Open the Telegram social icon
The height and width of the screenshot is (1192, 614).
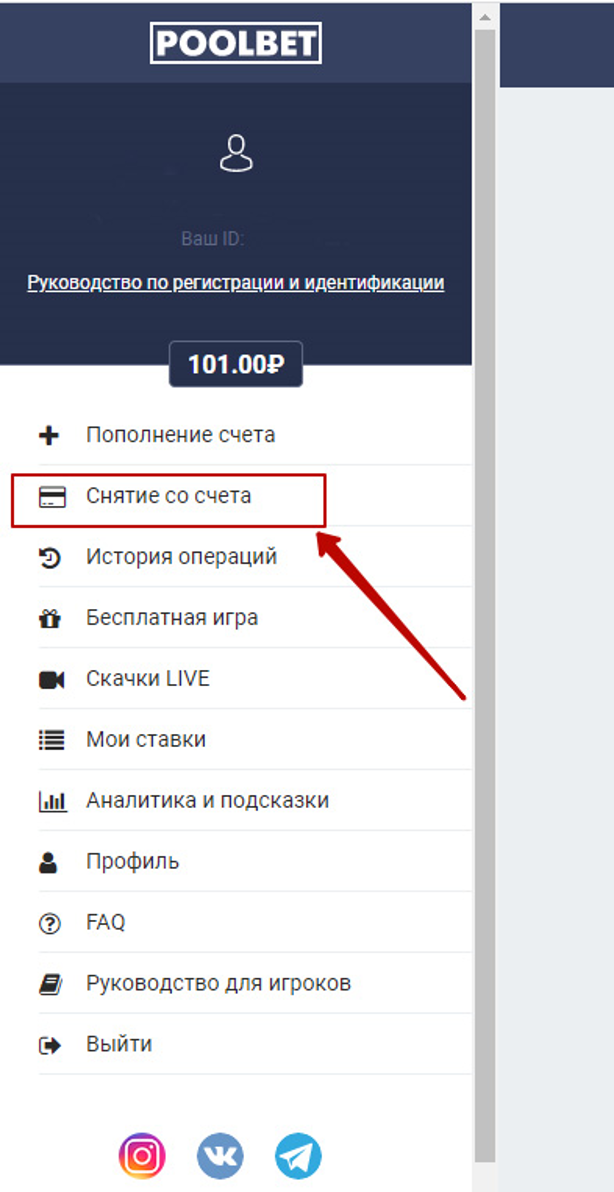(298, 1156)
